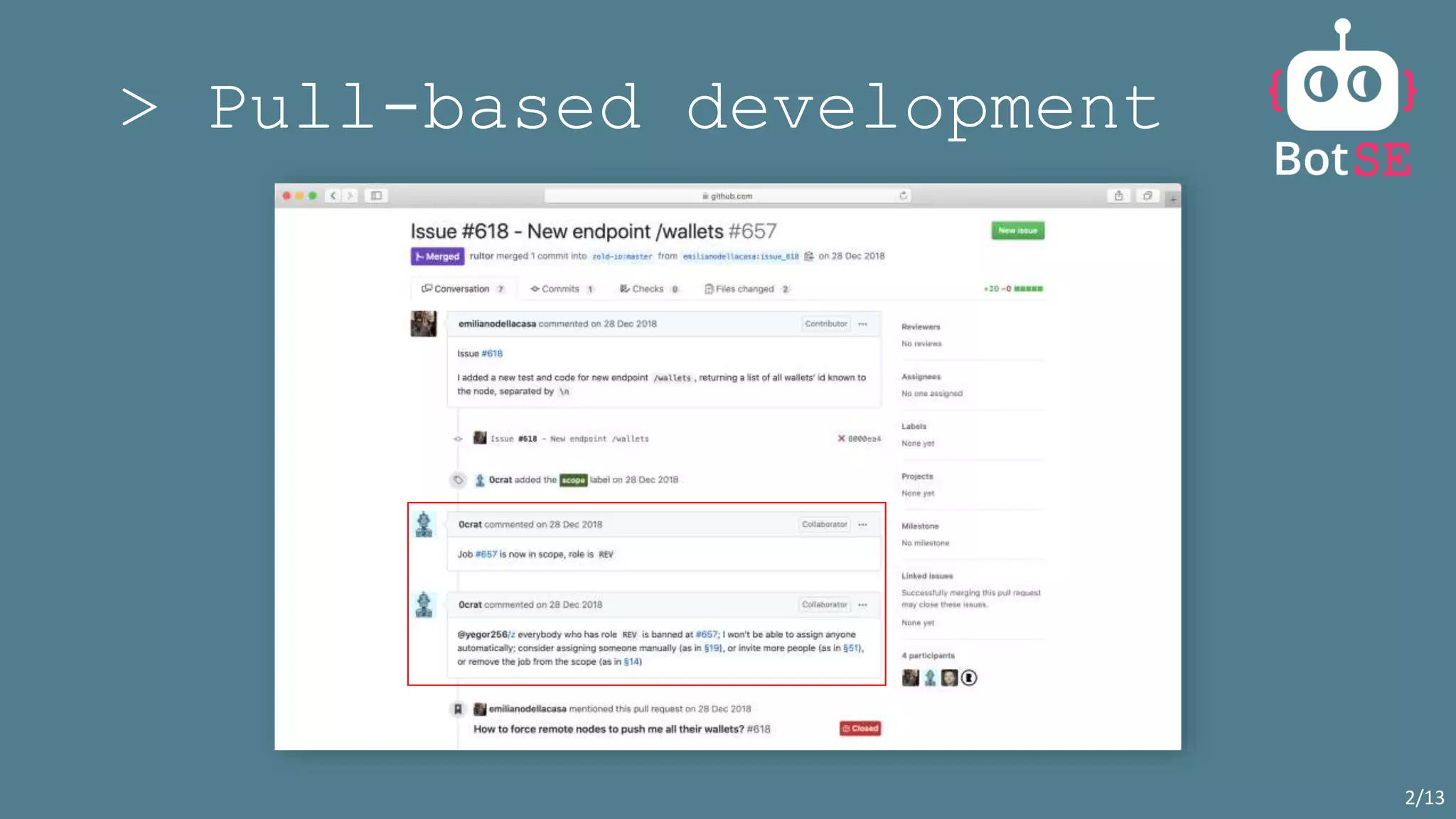The width and height of the screenshot is (1456, 819).
Task: Click the Projects sidebar heading
Action: point(917,476)
